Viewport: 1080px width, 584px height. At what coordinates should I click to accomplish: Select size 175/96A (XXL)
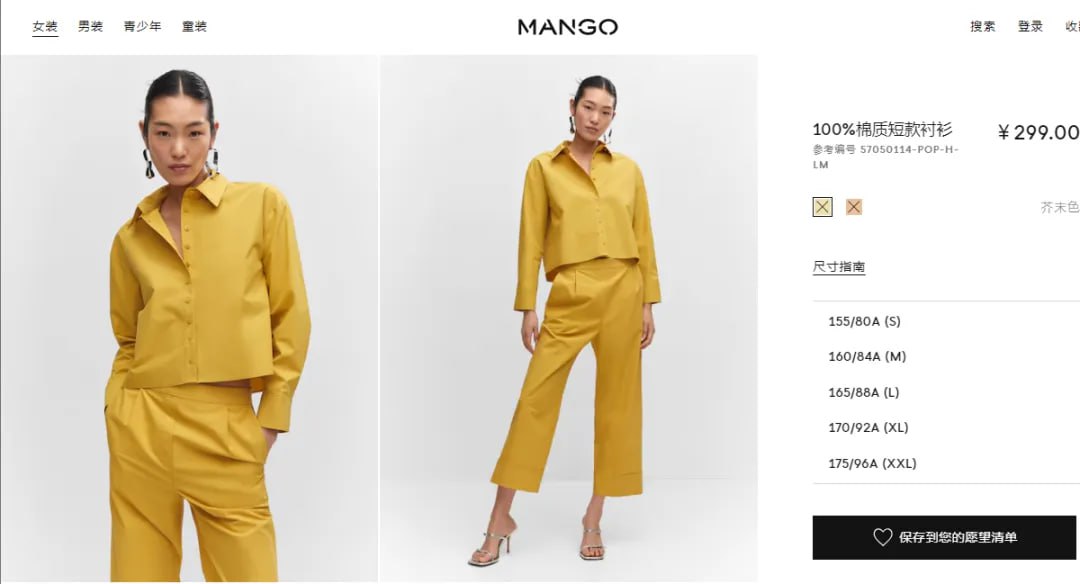pyautogui.click(x=946, y=463)
